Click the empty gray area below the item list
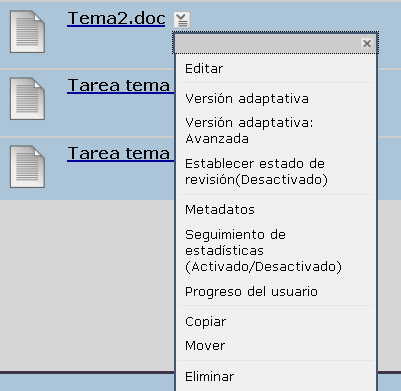The image size is (401, 391). 87,285
